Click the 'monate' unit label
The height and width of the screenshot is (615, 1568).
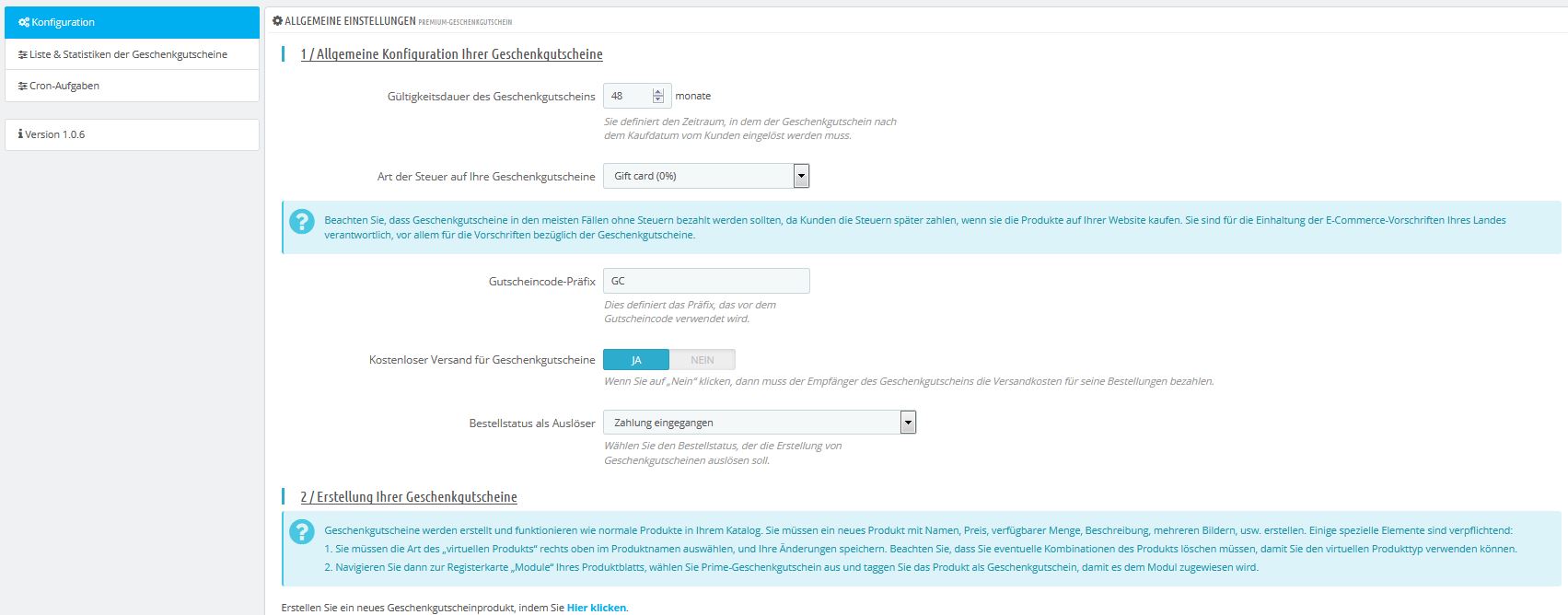tap(693, 96)
